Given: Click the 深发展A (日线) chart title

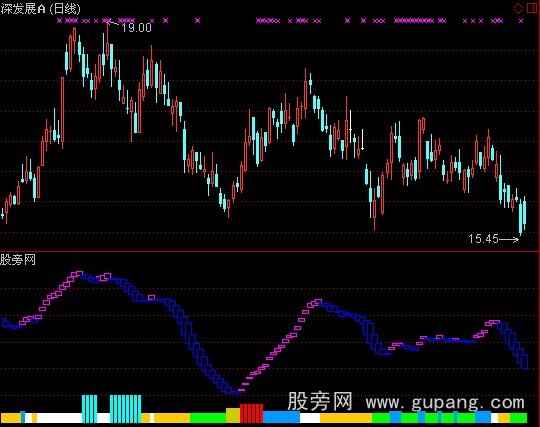Looking at the screenshot, I should [40, 9].
